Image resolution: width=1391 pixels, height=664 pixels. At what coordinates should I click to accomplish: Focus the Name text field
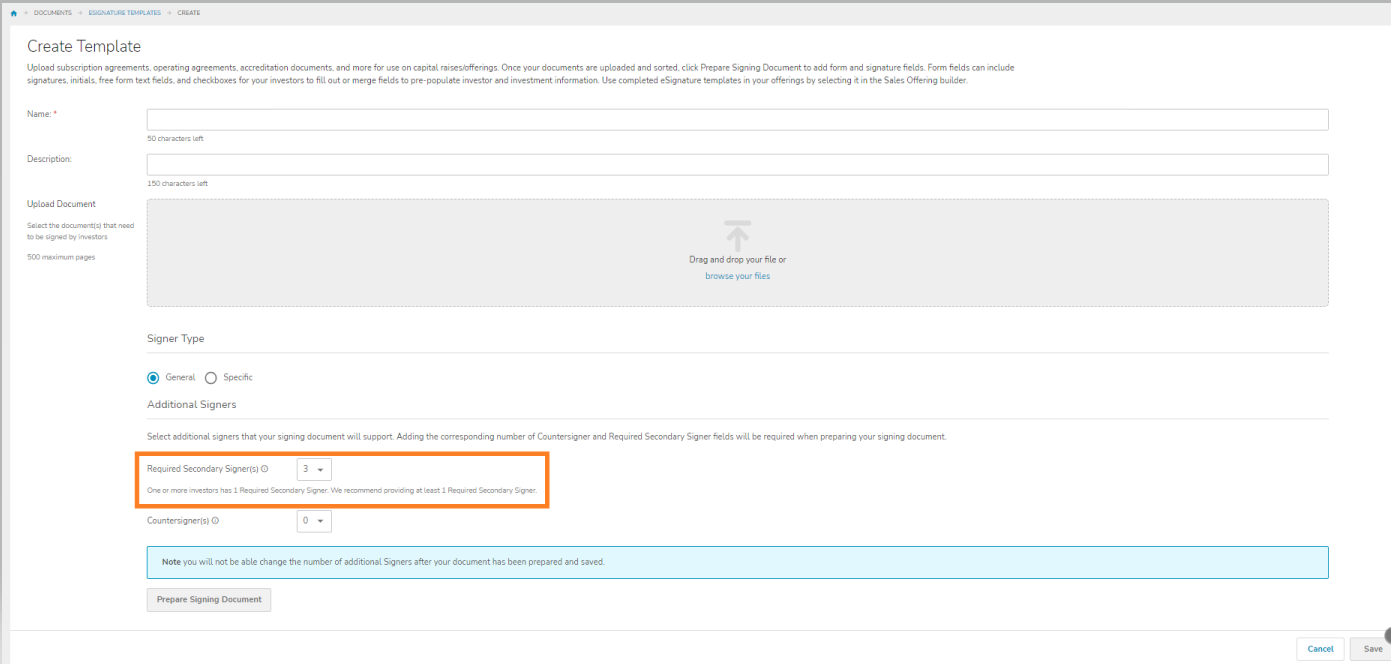(737, 120)
